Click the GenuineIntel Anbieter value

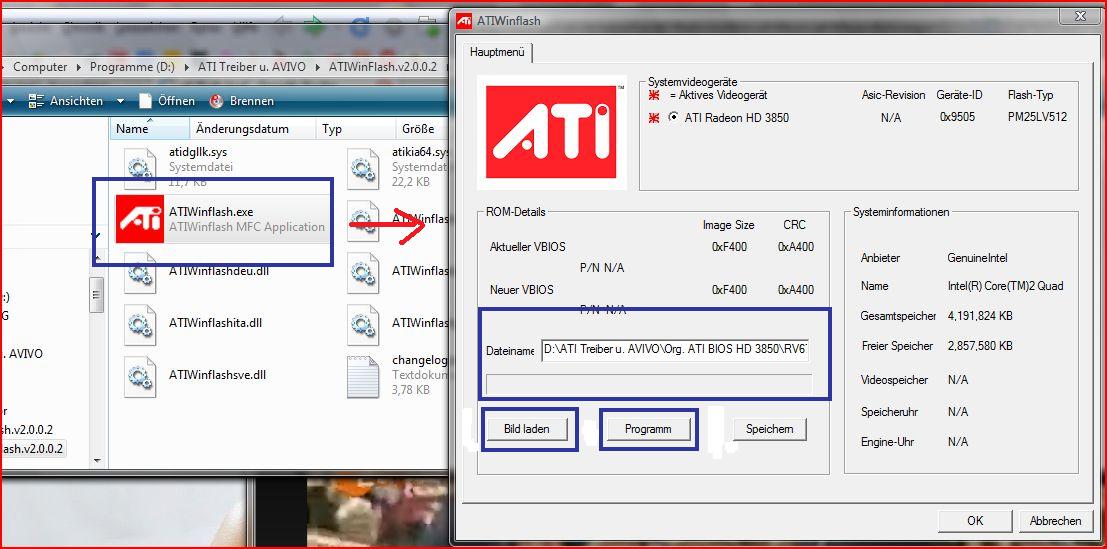click(978, 258)
